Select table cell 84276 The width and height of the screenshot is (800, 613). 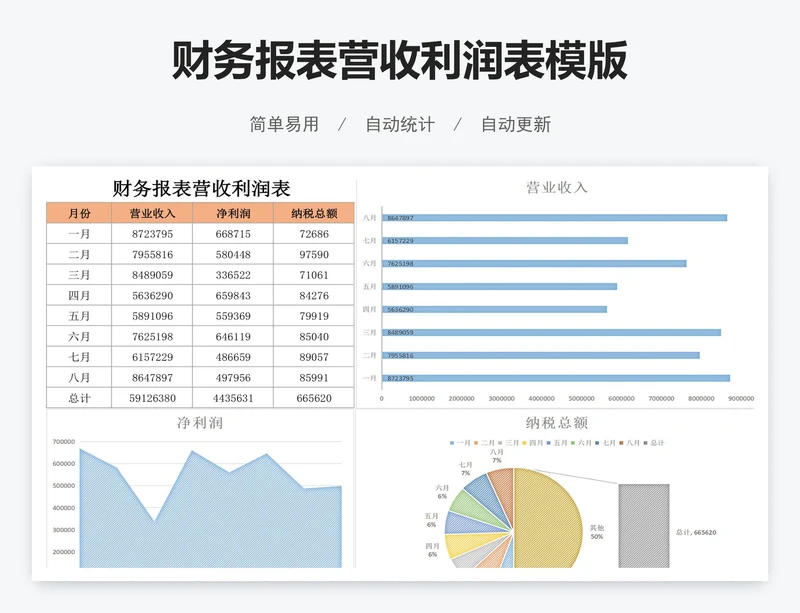(x=314, y=296)
